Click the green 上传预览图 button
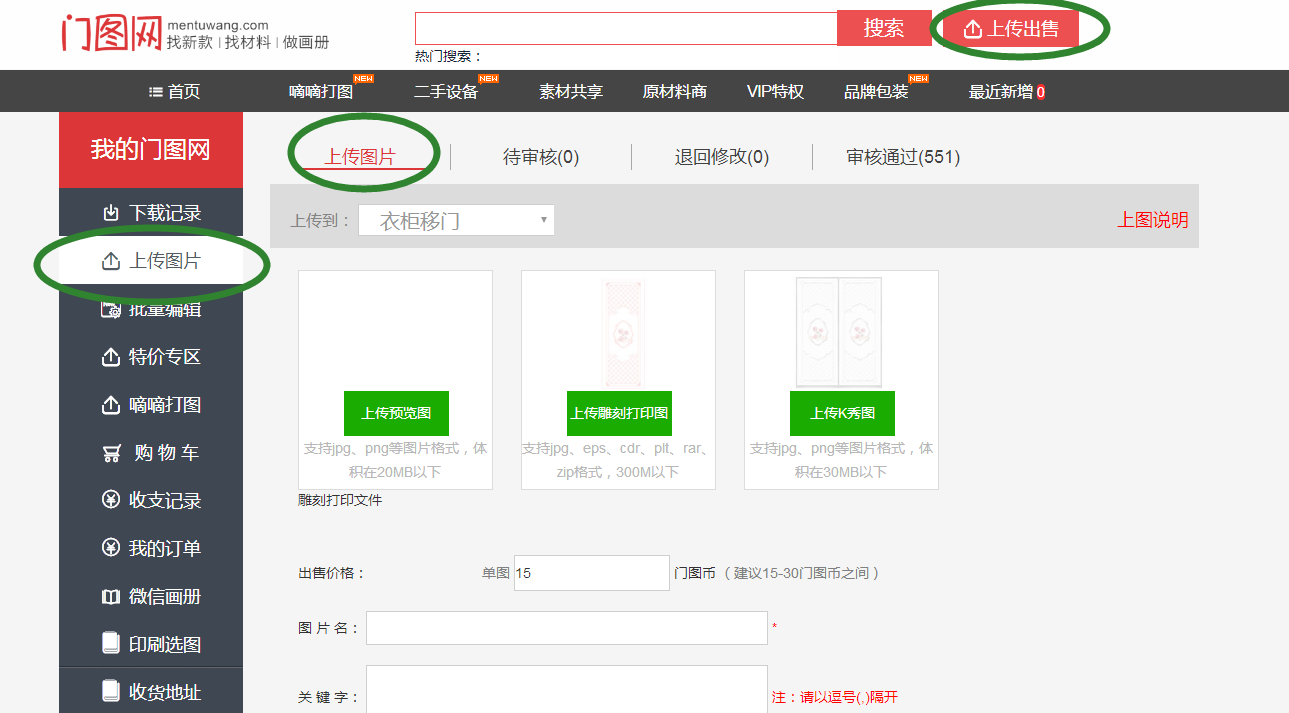1289x713 pixels. coord(396,413)
